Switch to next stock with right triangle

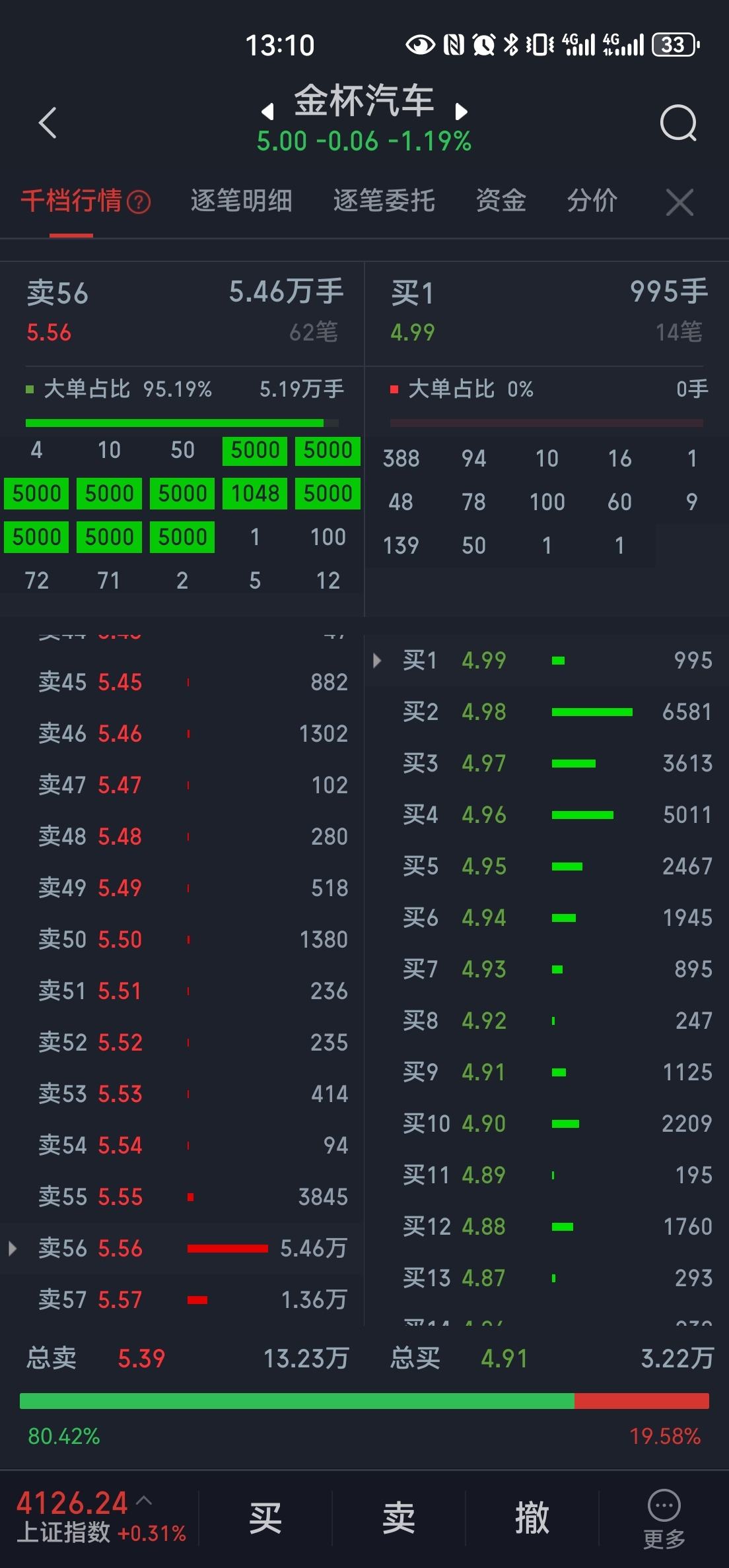(462, 111)
